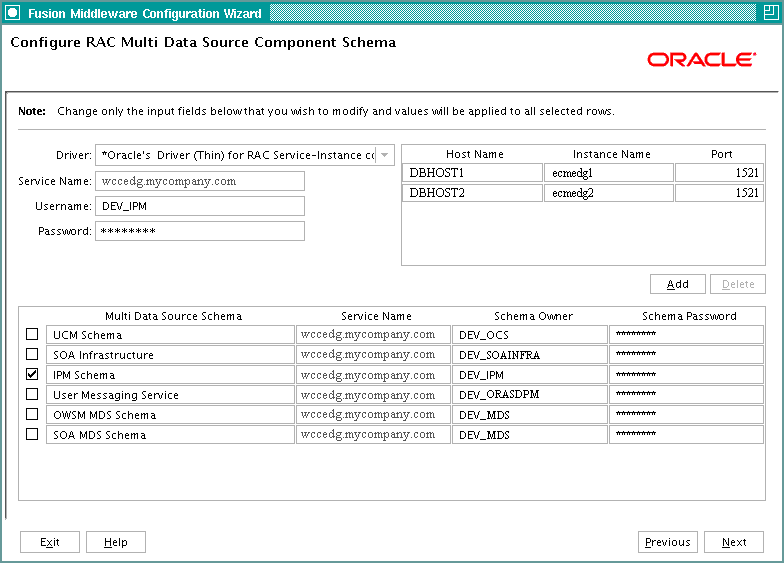Viewport: 784px width, 563px height.
Task: Click the window maximize icon at top right
Action: coord(772,12)
